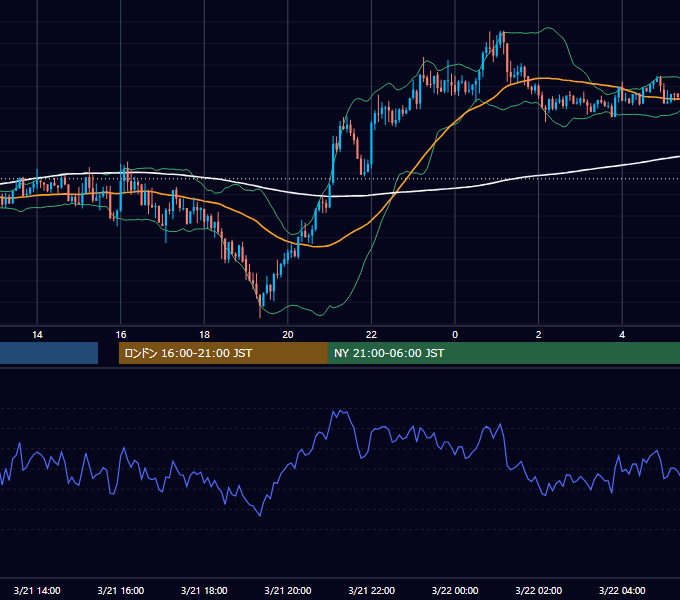Screen dimensions: 680x600
Task: Click the 14 hour axis label
Action: coord(37,335)
